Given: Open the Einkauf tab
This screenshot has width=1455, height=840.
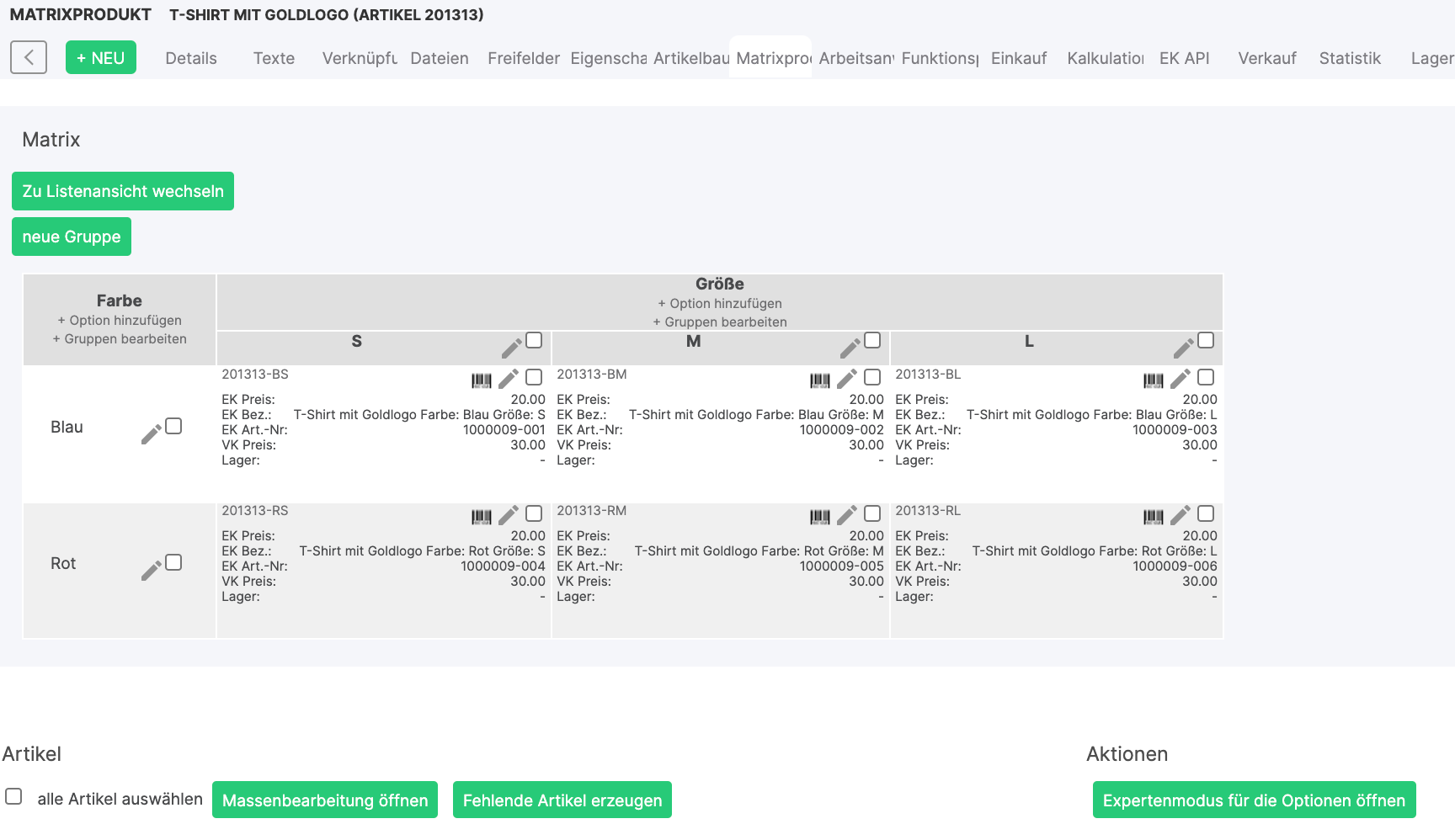Looking at the screenshot, I should coord(1018,58).
